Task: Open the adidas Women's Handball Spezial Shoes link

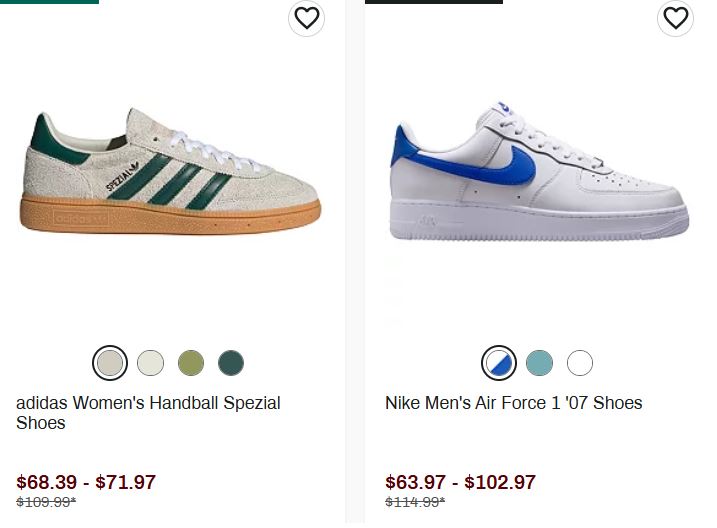Action: (148, 412)
